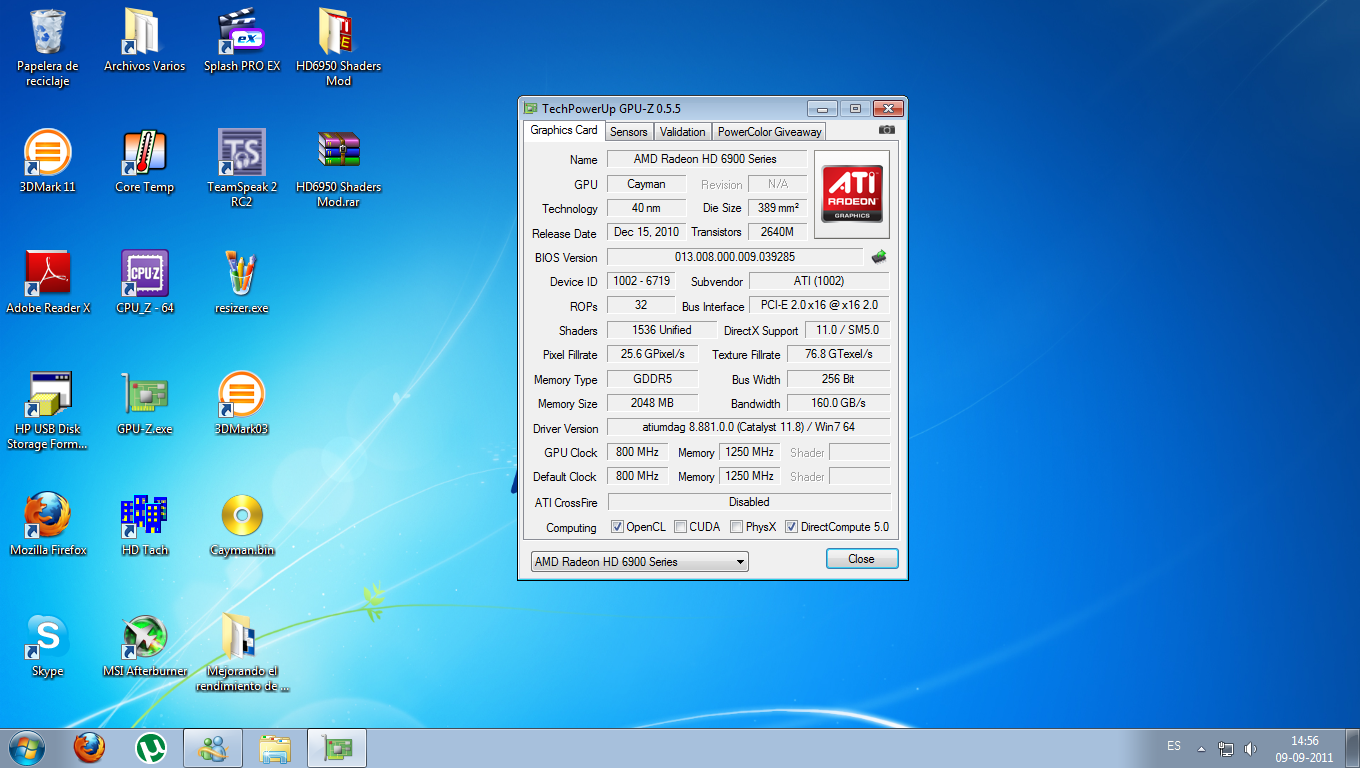Click the Device ID value 1002 - 6719
This screenshot has width=1360, height=768.
tap(641, 282)
